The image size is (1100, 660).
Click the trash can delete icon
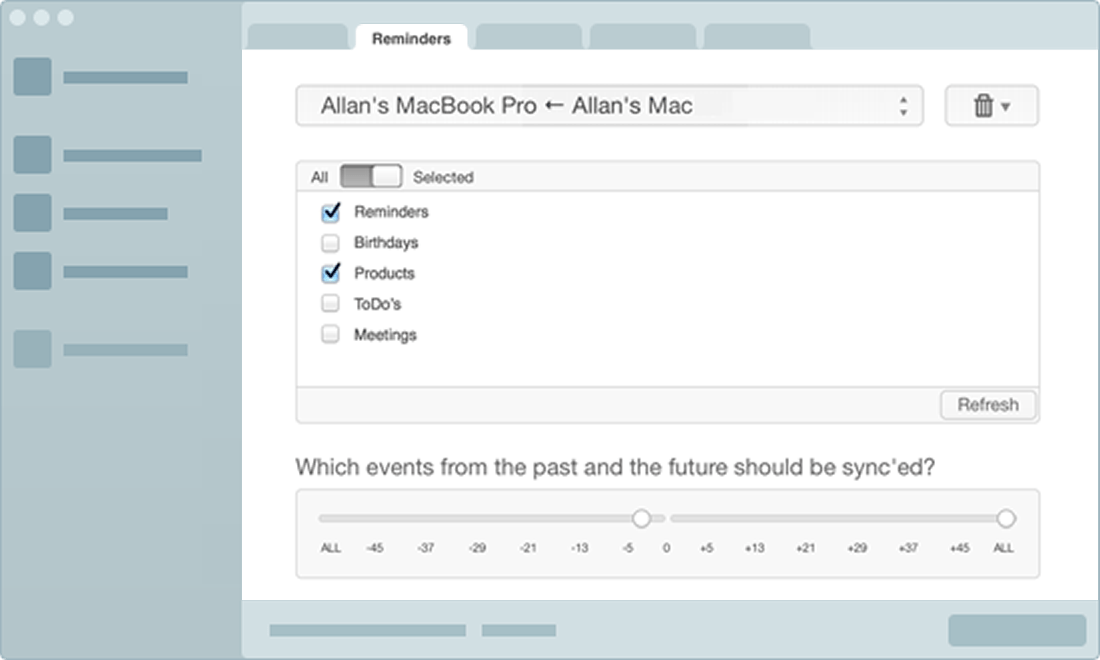pyautogui.click(x=983, y=106)
